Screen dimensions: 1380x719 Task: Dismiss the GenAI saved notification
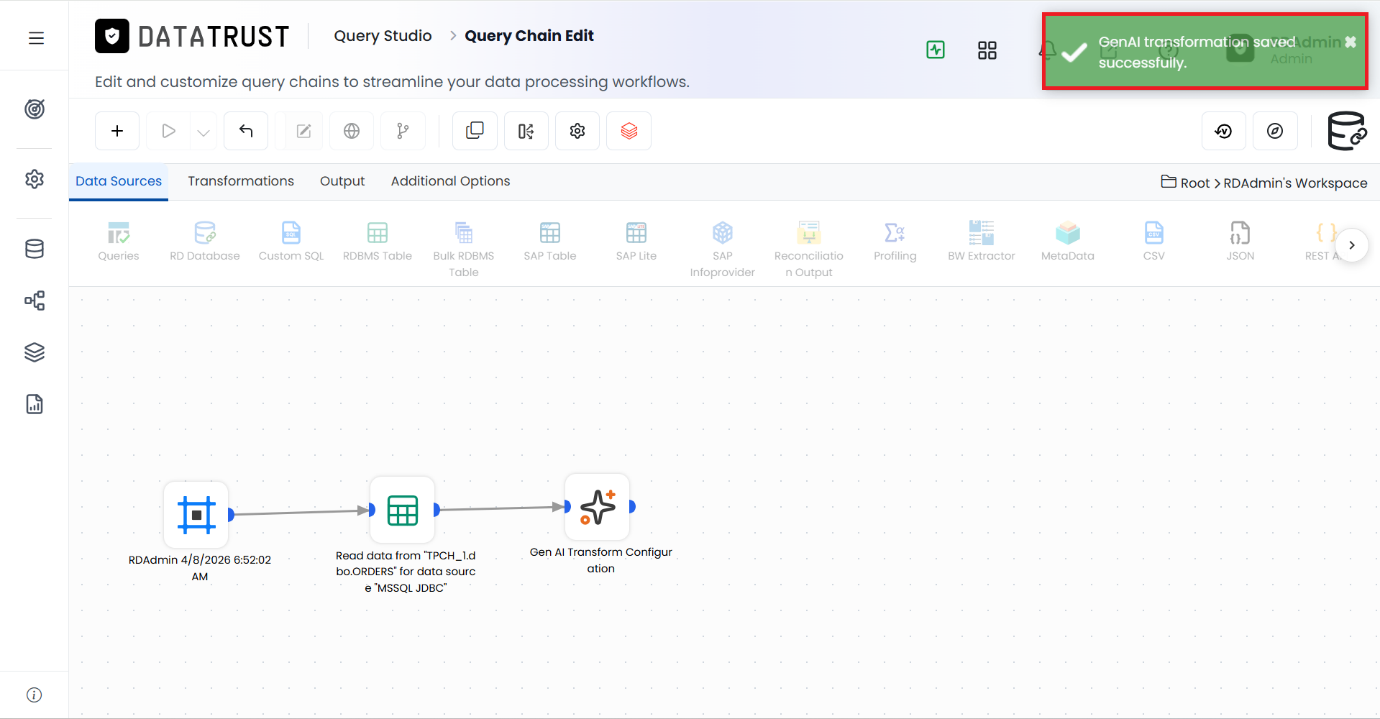click(x=1350, y=42)
